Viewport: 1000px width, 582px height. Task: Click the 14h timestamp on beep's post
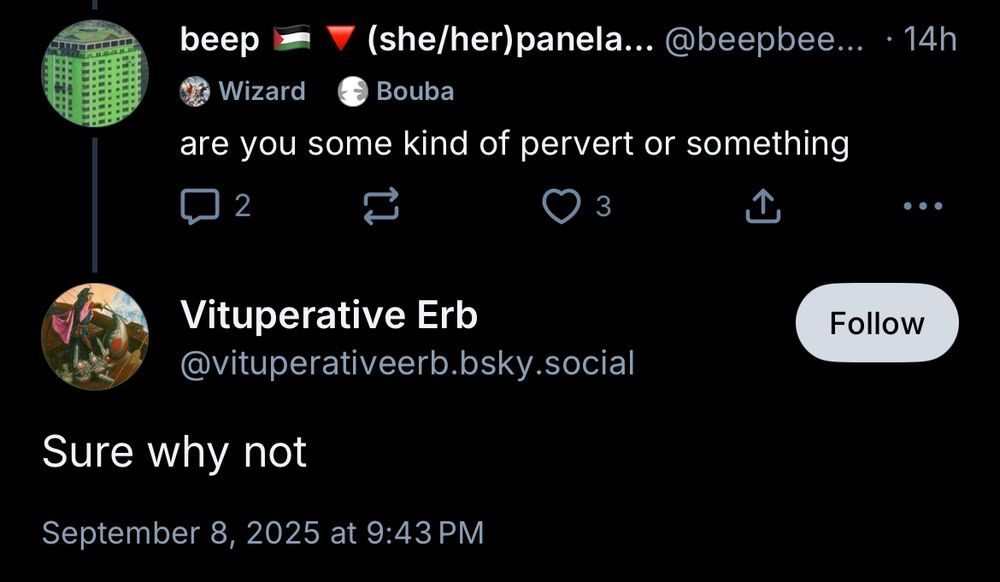932,40
